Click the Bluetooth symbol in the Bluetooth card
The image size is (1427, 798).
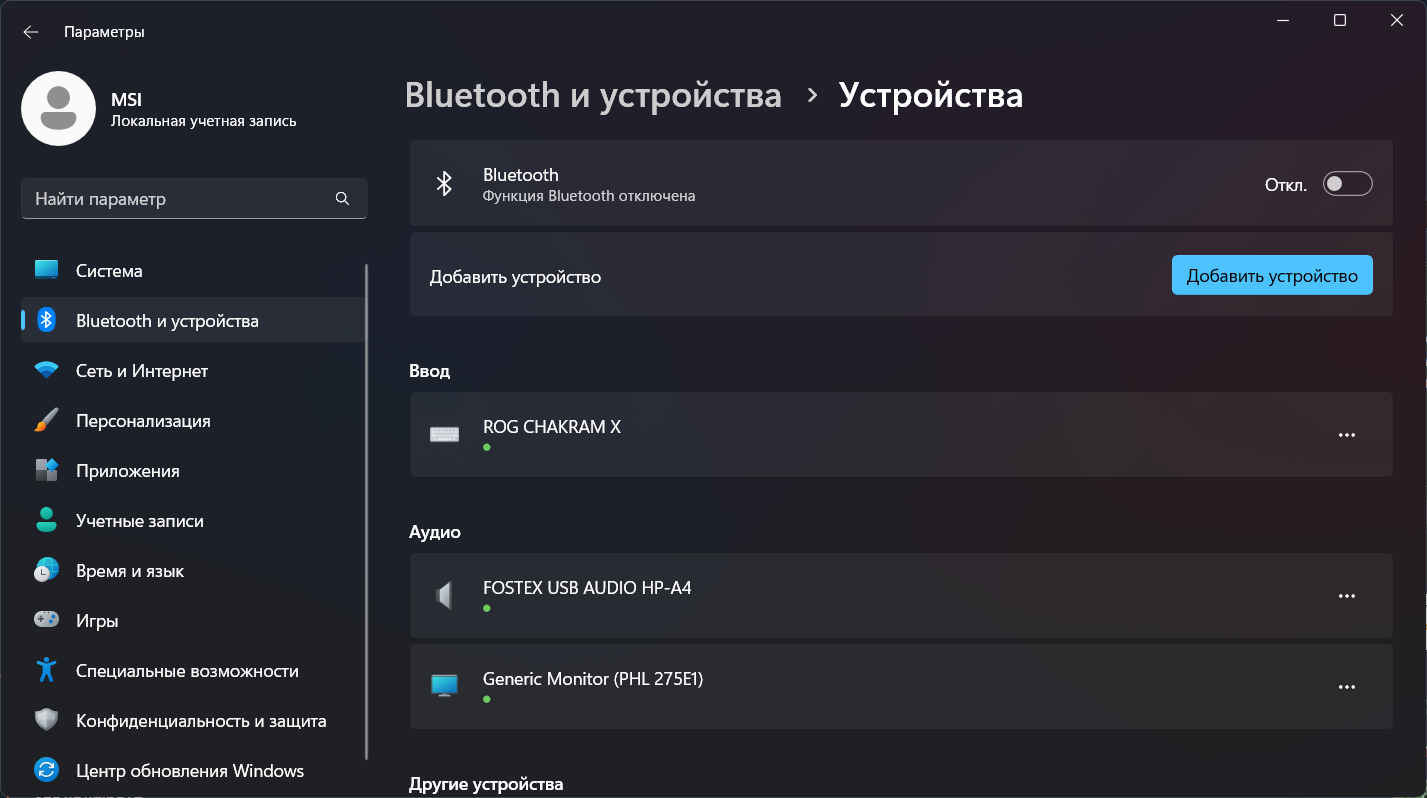[444, 183]
